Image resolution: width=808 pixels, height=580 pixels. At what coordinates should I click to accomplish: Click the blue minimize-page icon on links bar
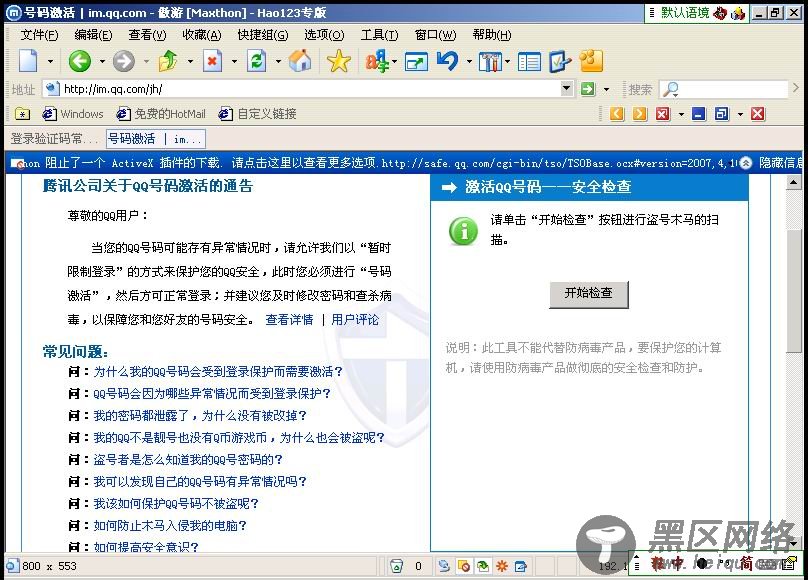coord(699,114)
